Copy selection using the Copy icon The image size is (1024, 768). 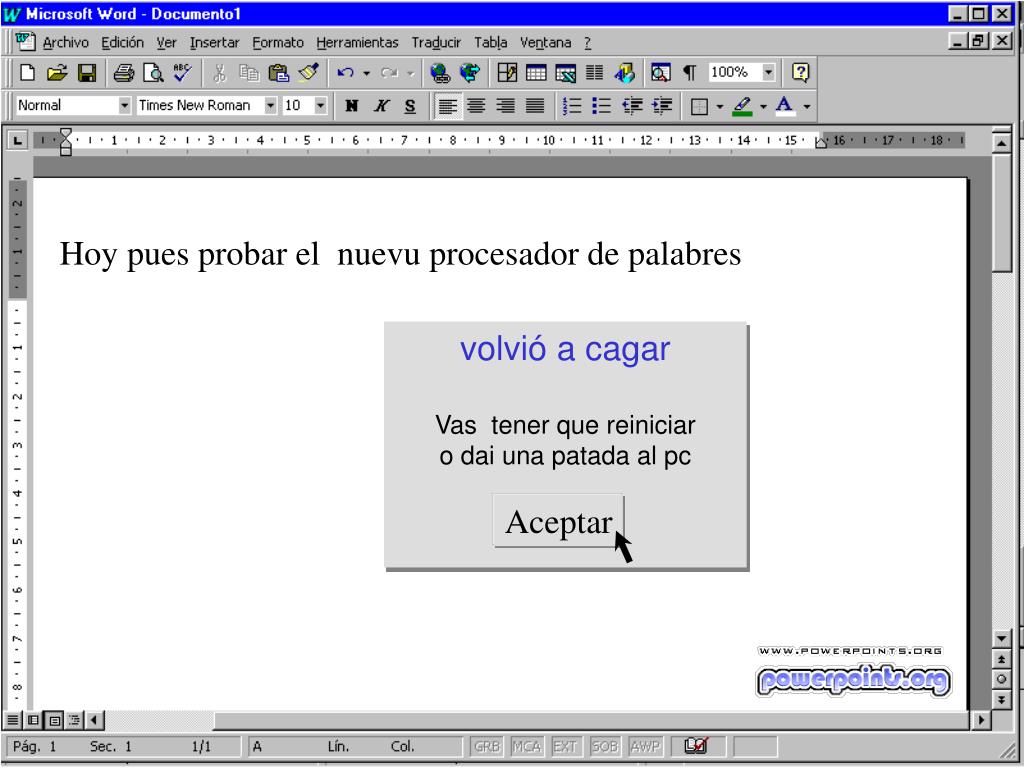[249, 72]
